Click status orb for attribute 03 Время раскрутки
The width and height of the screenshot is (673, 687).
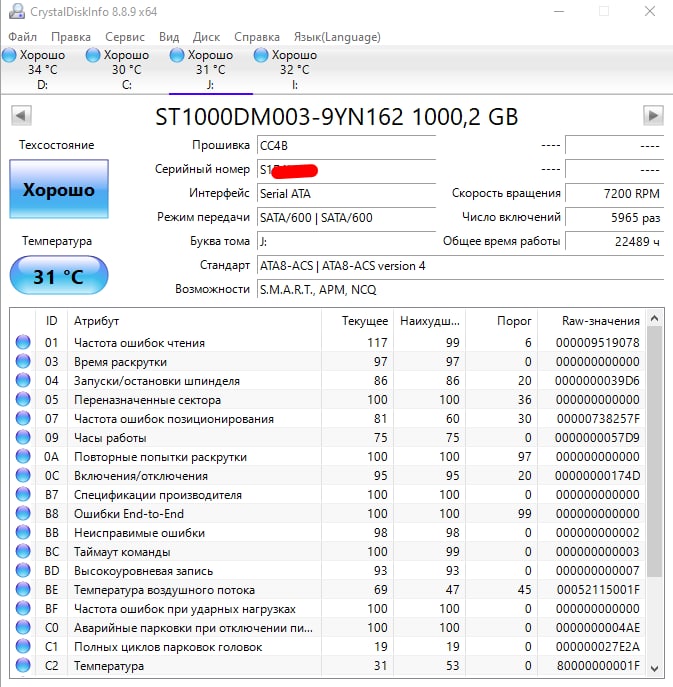click(23, 361)
